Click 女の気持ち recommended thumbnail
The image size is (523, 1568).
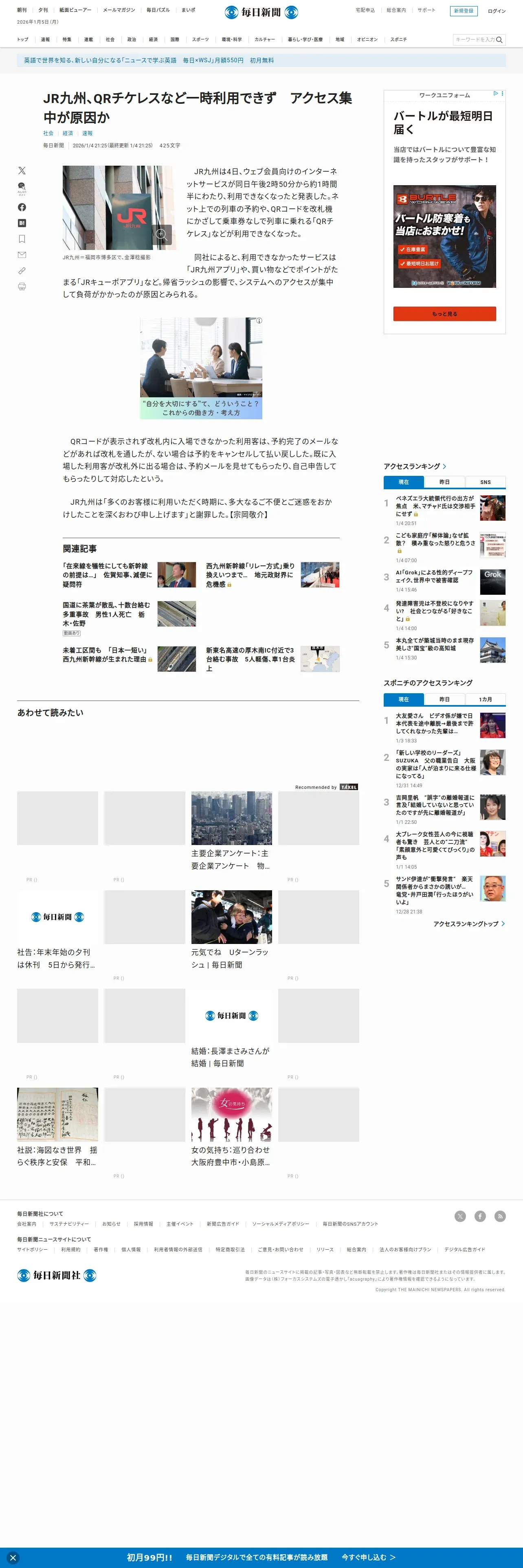(x=231, y=1114)
